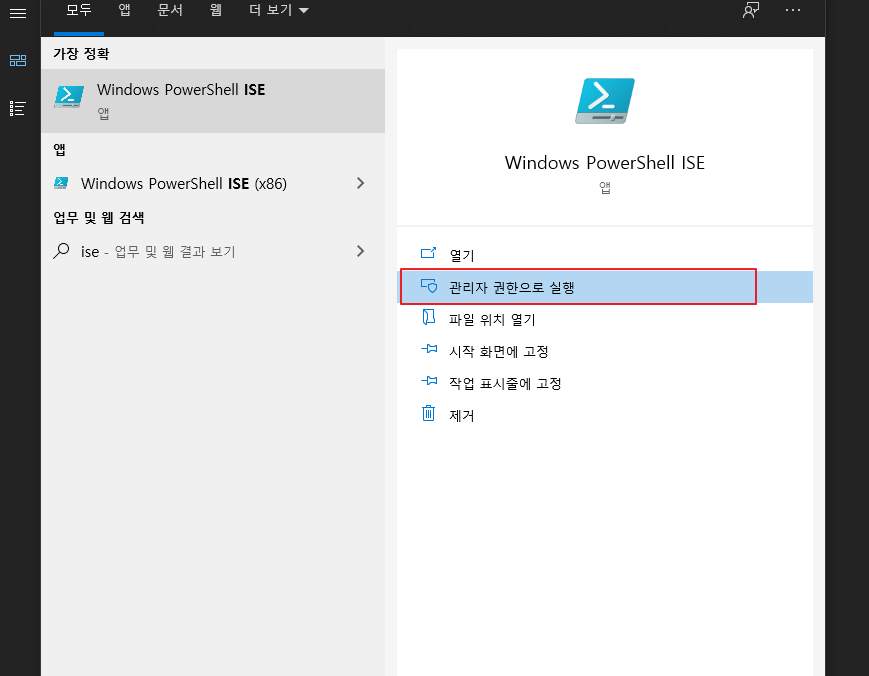Choose 작업 표시줄에 고정
This screenshot has height=676, width=869.
[x=605, y=383]
